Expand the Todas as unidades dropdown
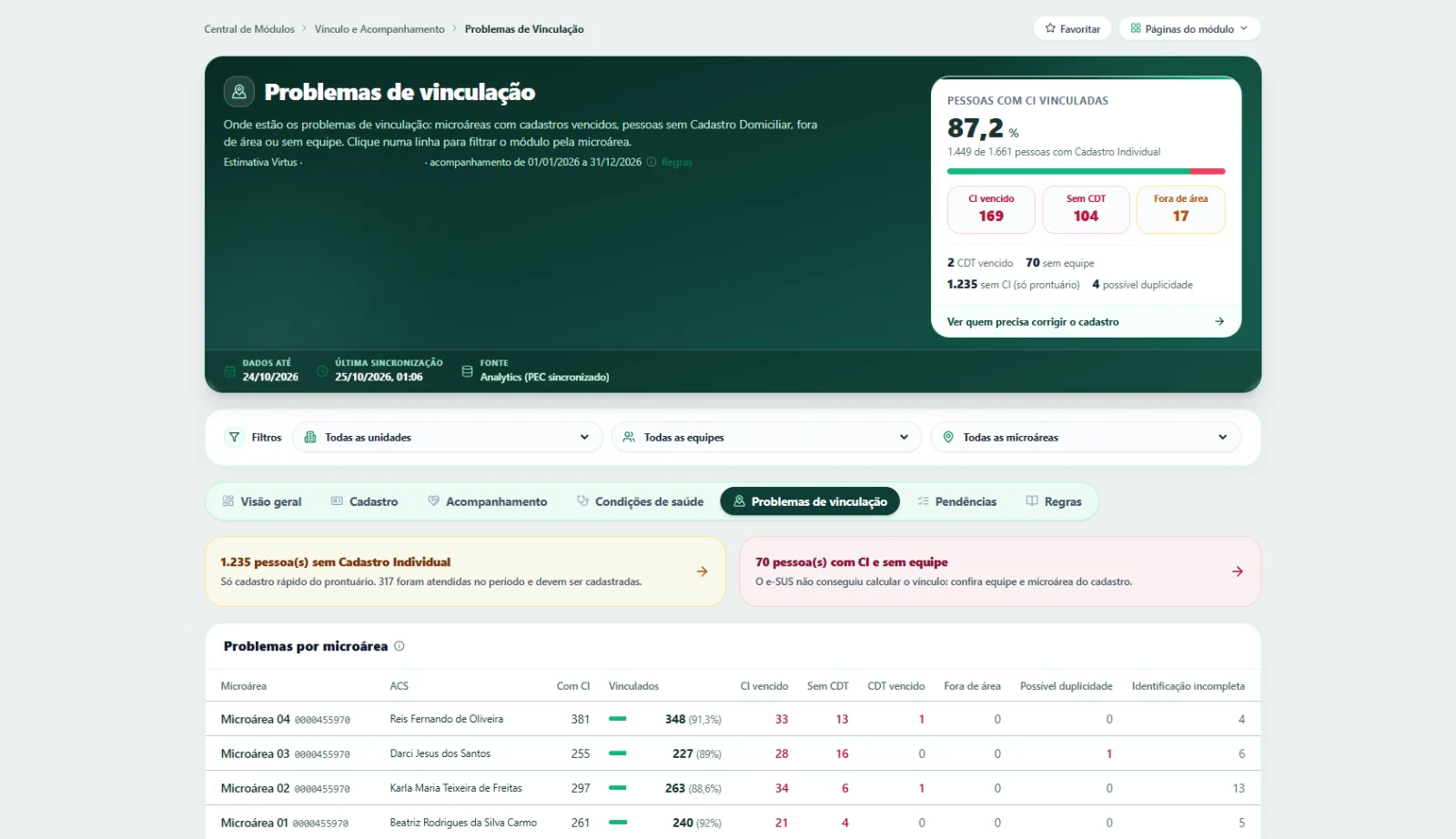1456x839 pixels. point(448,437)
